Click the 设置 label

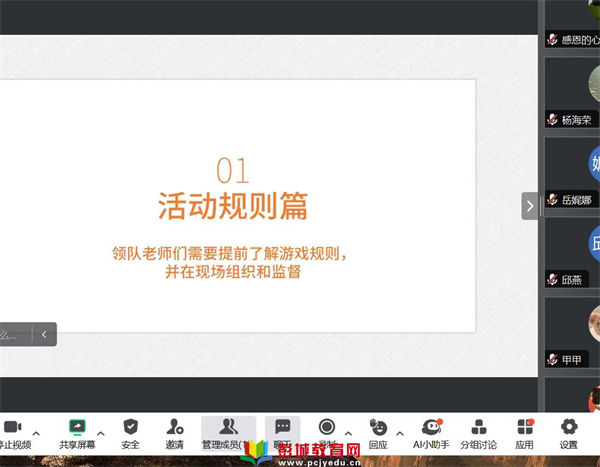click(569, 445)
